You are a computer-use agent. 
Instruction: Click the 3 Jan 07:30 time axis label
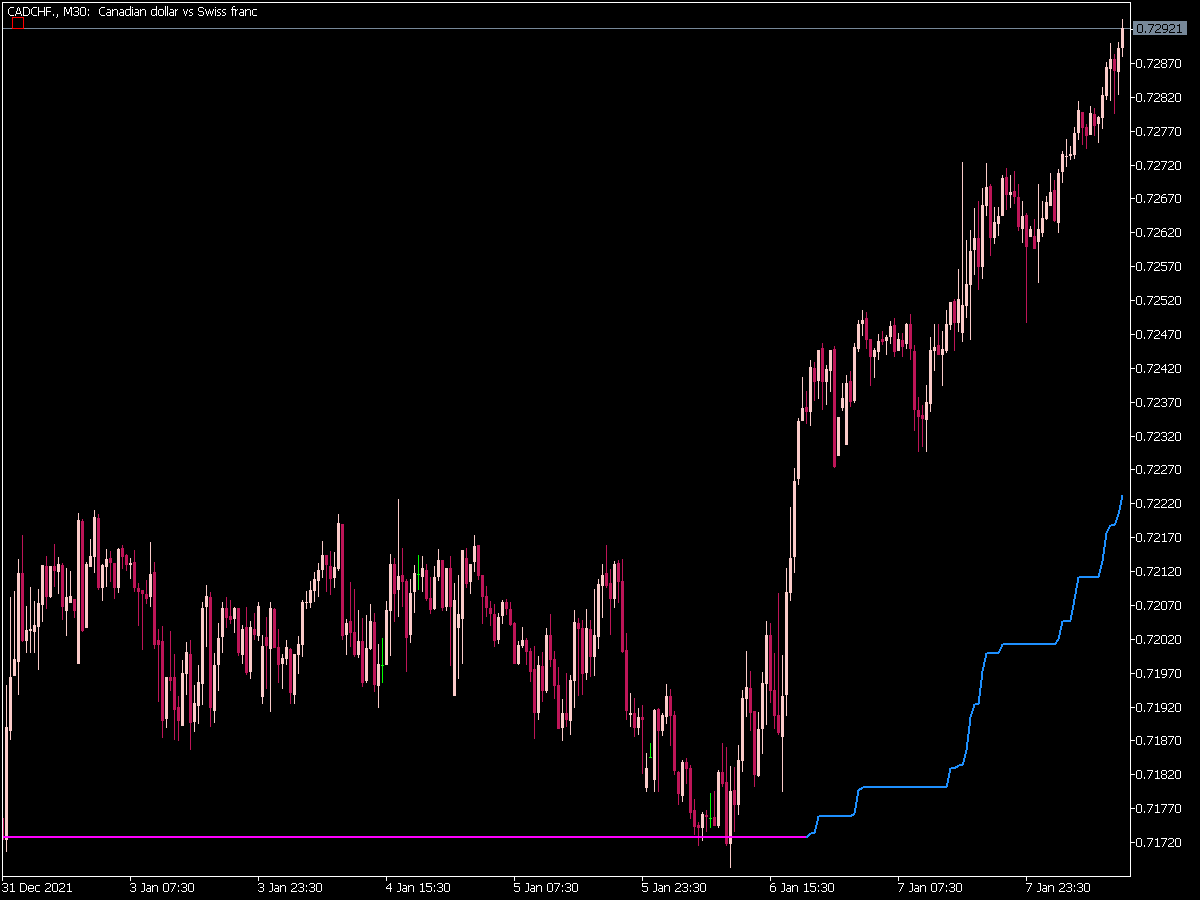[x=162, y=887]
